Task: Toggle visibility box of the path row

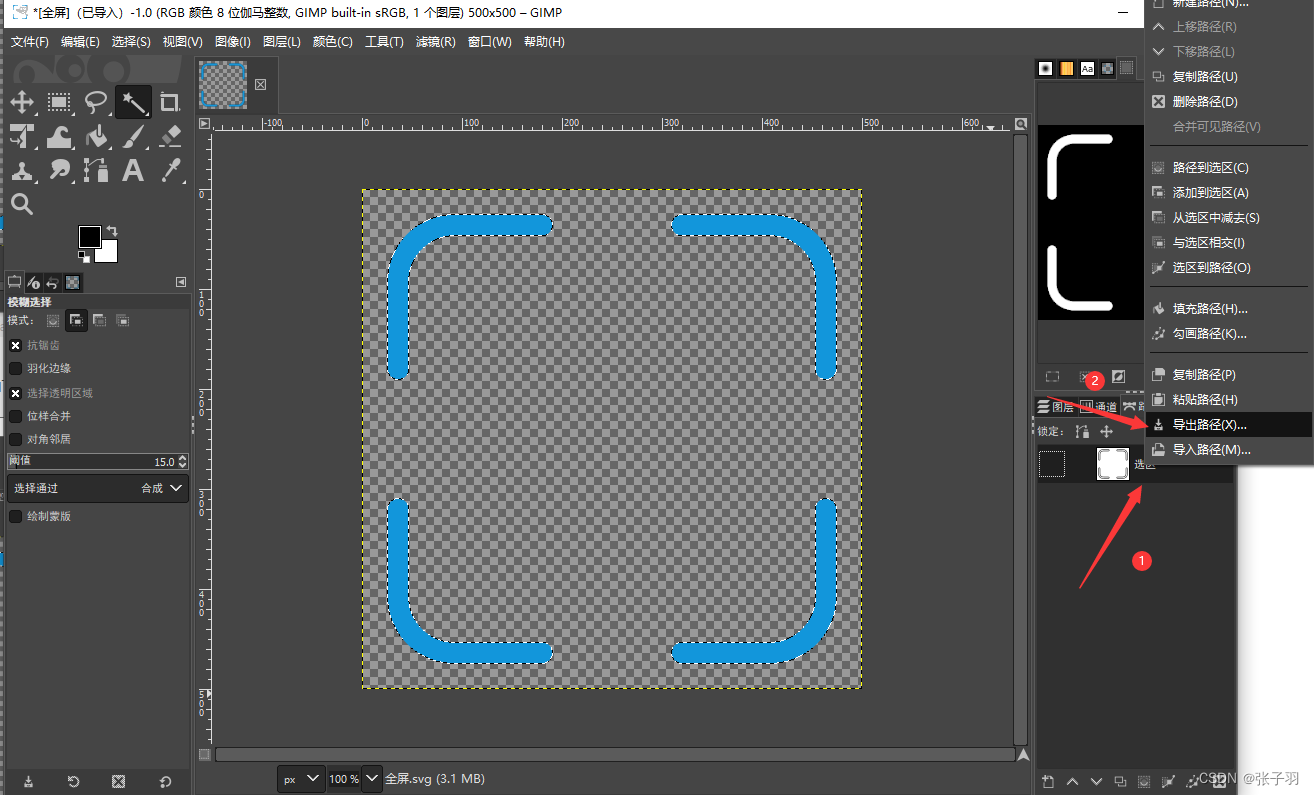Action: [1052, 464]
